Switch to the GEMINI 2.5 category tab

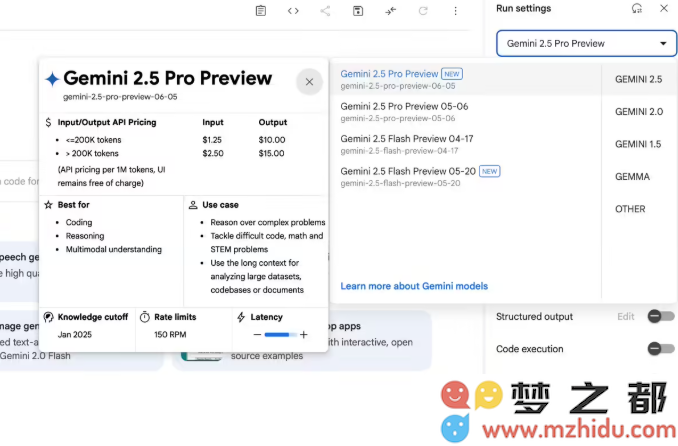(639, 79)
